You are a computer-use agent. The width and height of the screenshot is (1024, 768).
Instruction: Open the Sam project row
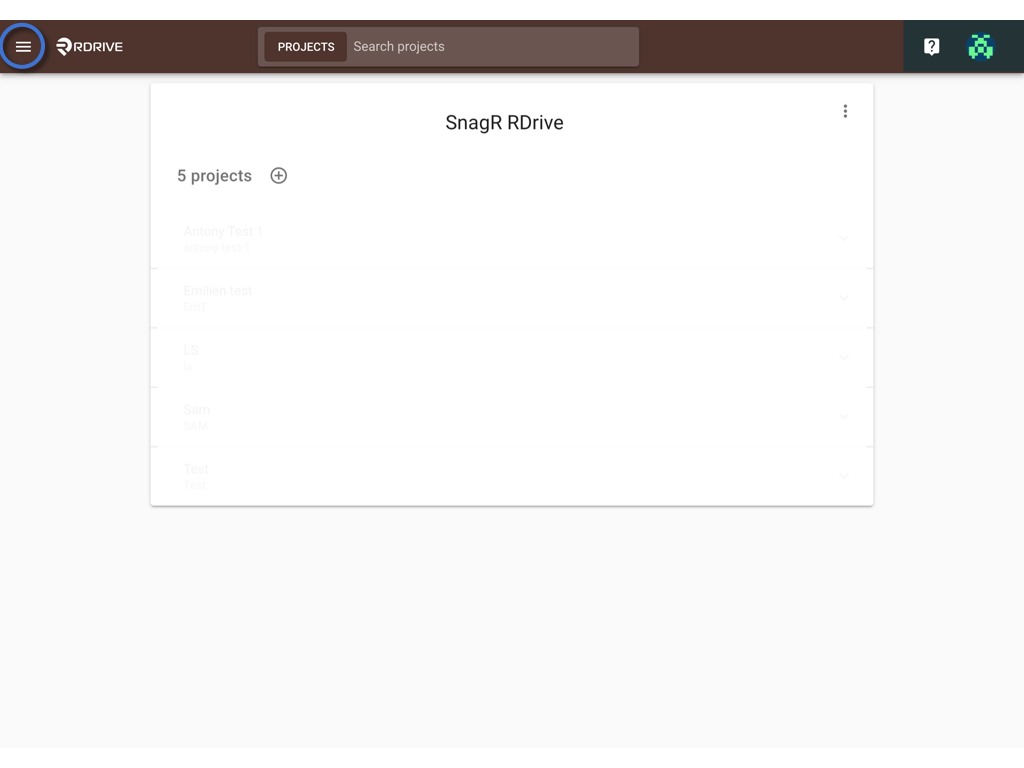click(x=512, y=417)
